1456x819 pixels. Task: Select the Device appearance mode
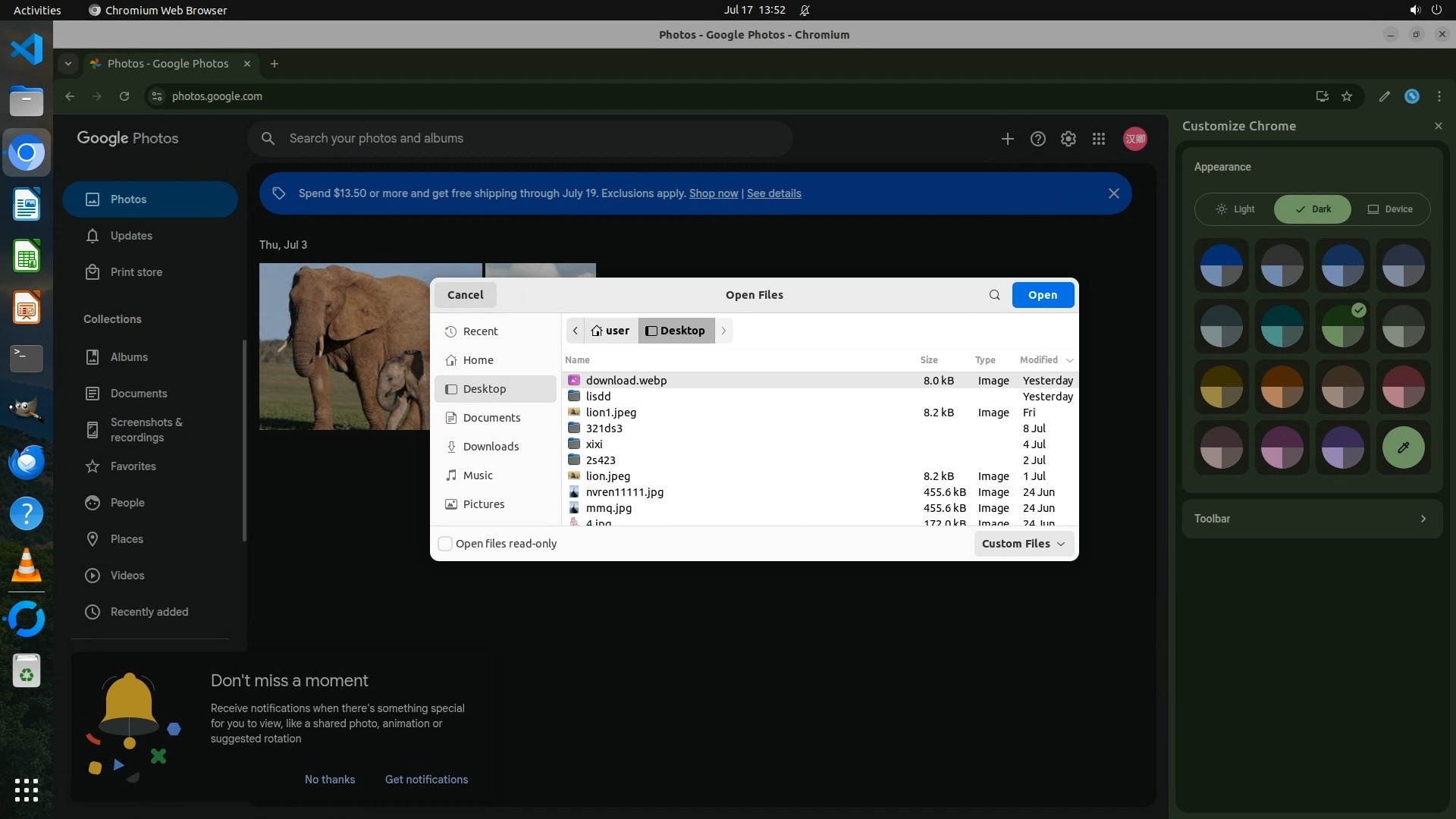pos(1390,209)
